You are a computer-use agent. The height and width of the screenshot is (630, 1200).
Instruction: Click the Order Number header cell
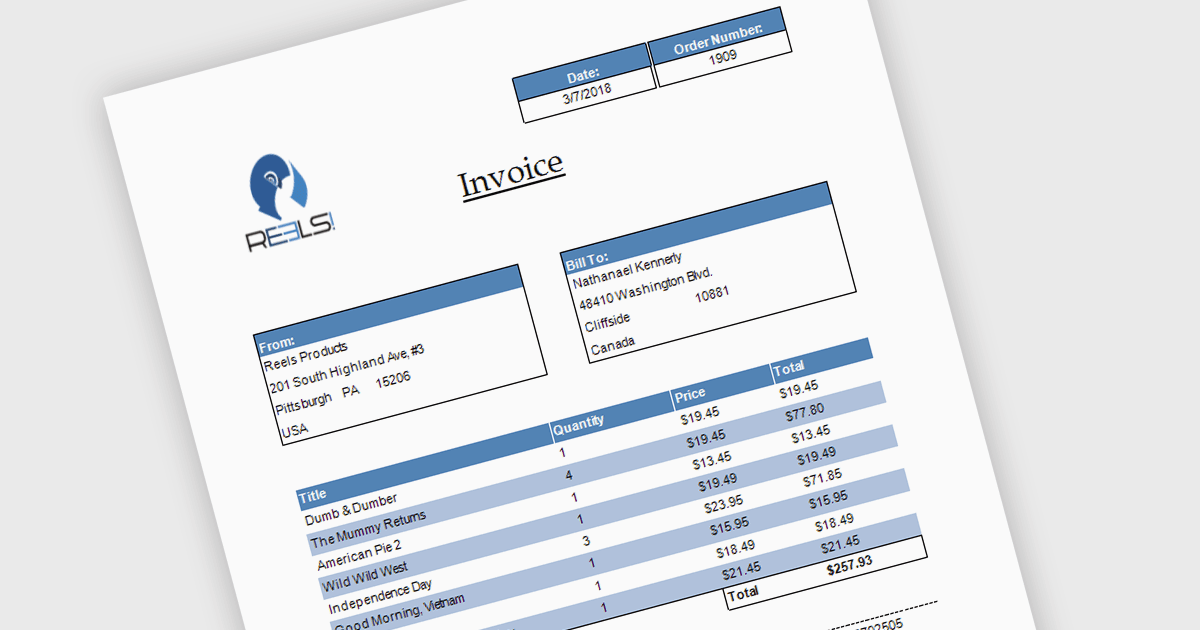717,37
